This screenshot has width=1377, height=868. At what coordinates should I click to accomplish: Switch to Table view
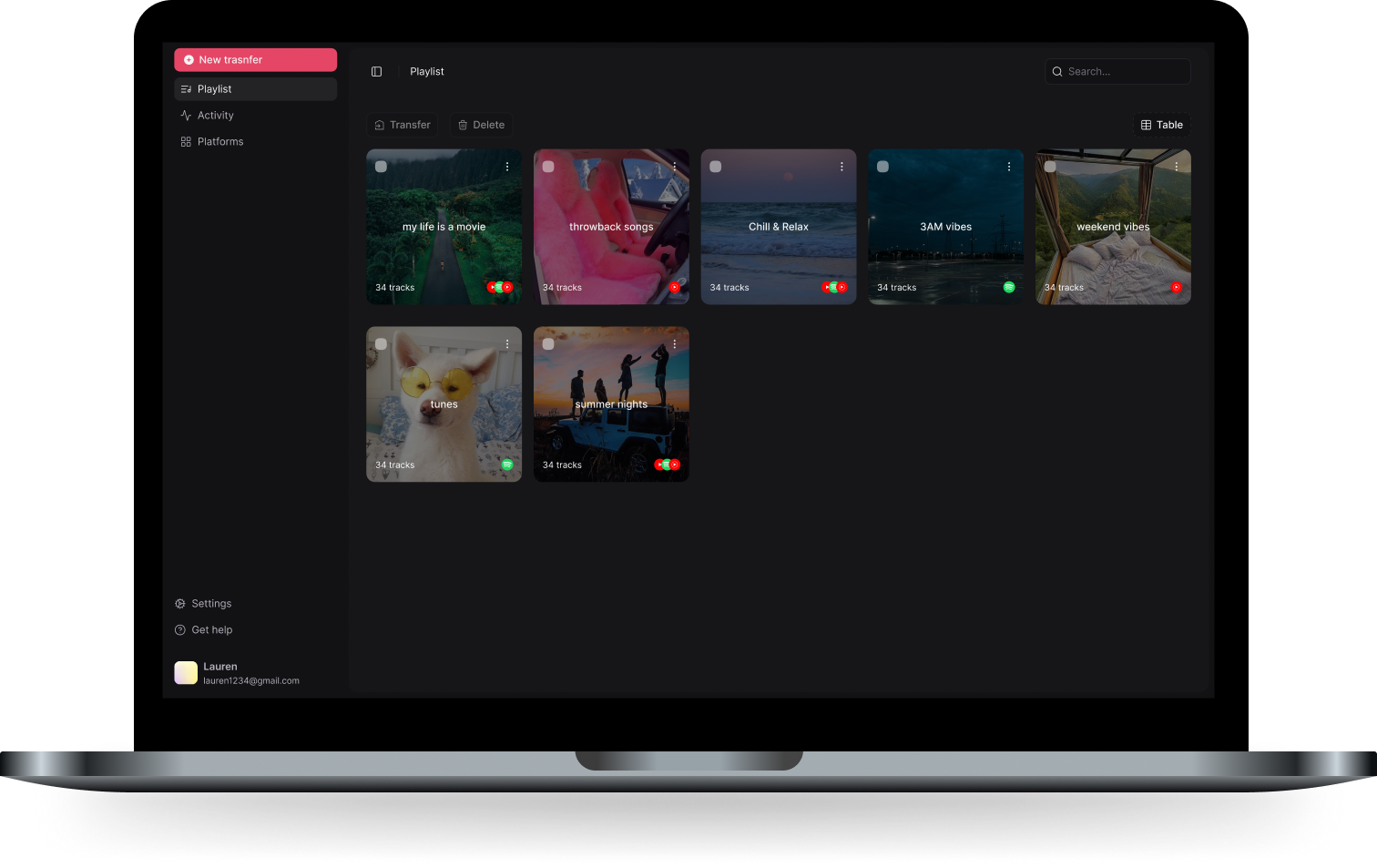click(x=1161, y=125)
